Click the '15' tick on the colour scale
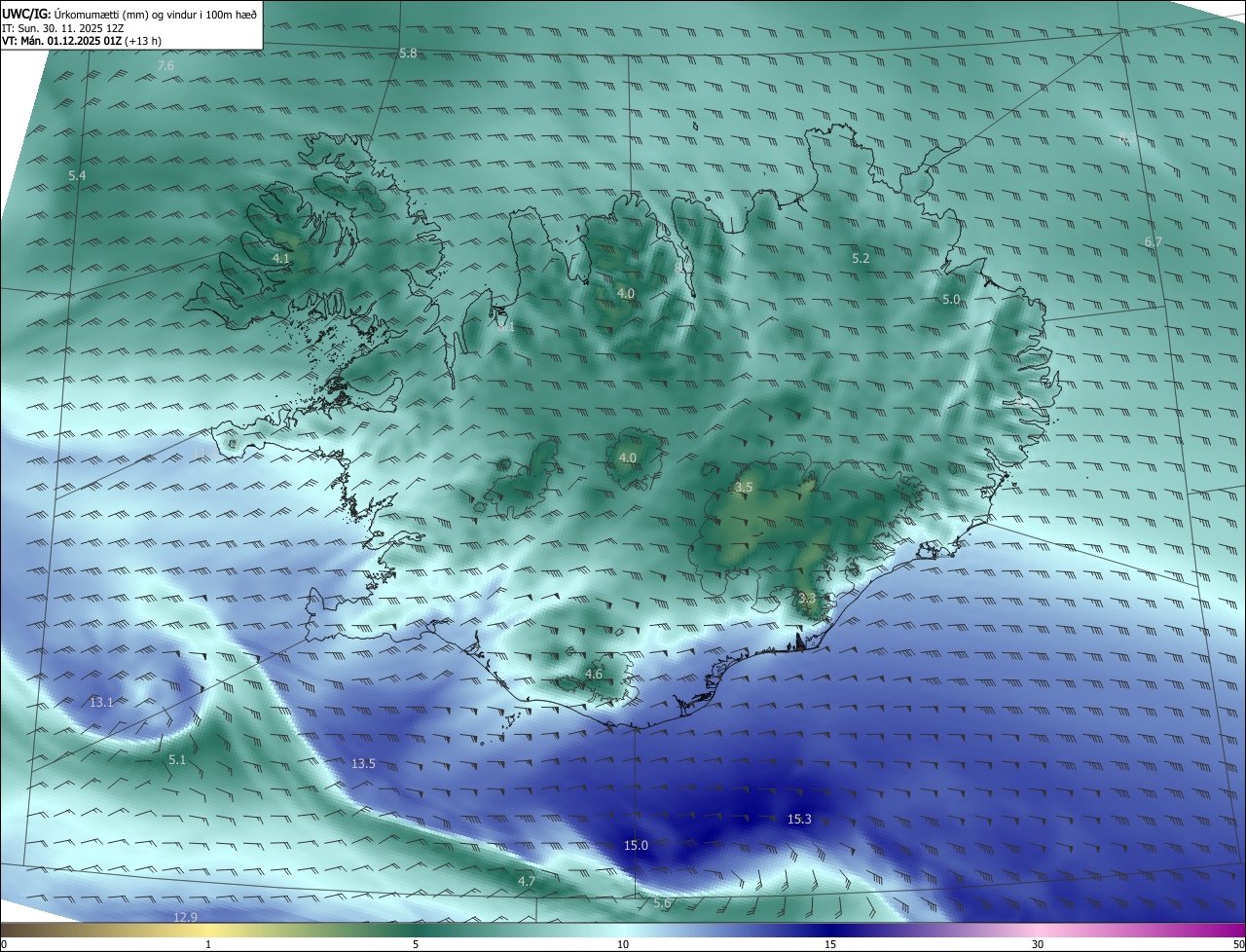Viewport: 1246px width, 952px height. tap(830, 944)
